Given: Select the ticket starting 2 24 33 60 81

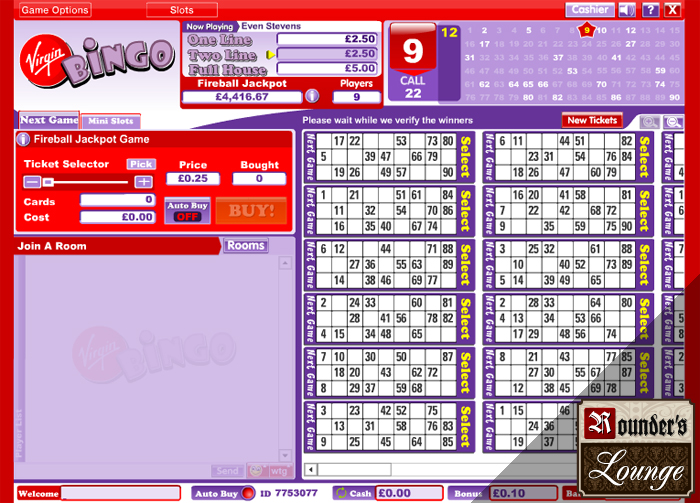Looking at the screenshot, I should click(465, 319).
